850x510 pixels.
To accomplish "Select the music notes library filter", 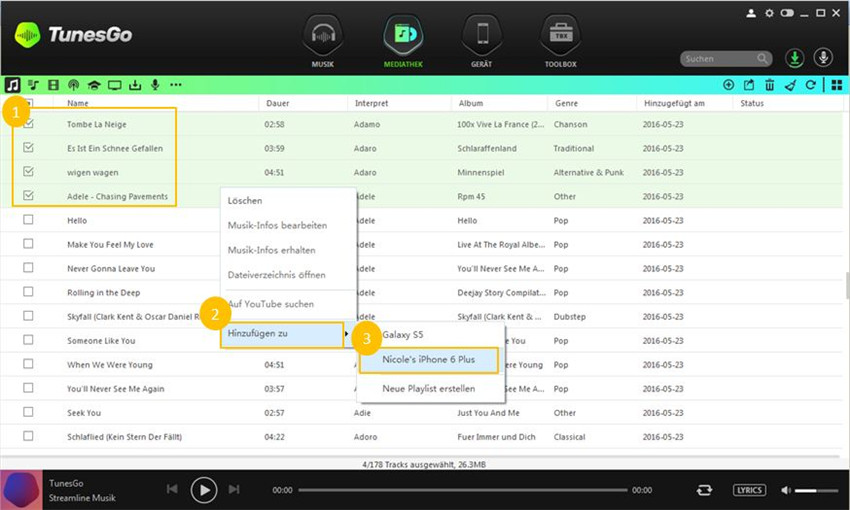I will 12,85.
